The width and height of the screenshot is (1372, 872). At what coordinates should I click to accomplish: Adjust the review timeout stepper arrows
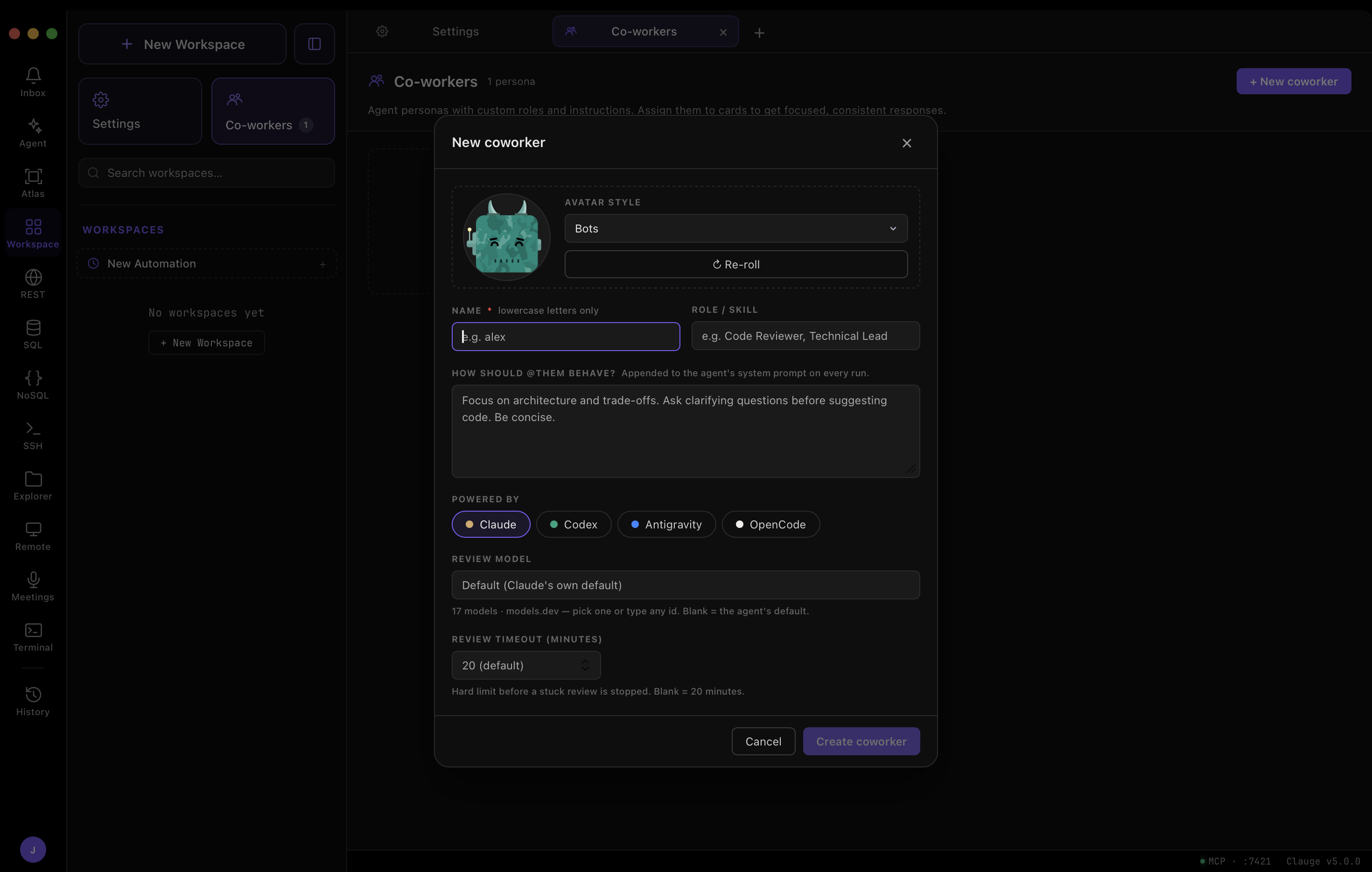585,665
